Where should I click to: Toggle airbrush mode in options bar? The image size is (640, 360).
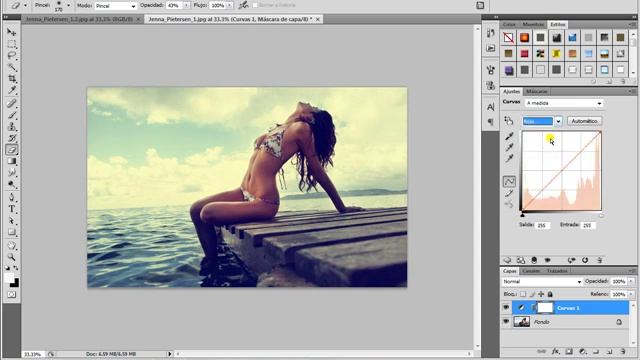pyautogui.click(x=244, y=5)
